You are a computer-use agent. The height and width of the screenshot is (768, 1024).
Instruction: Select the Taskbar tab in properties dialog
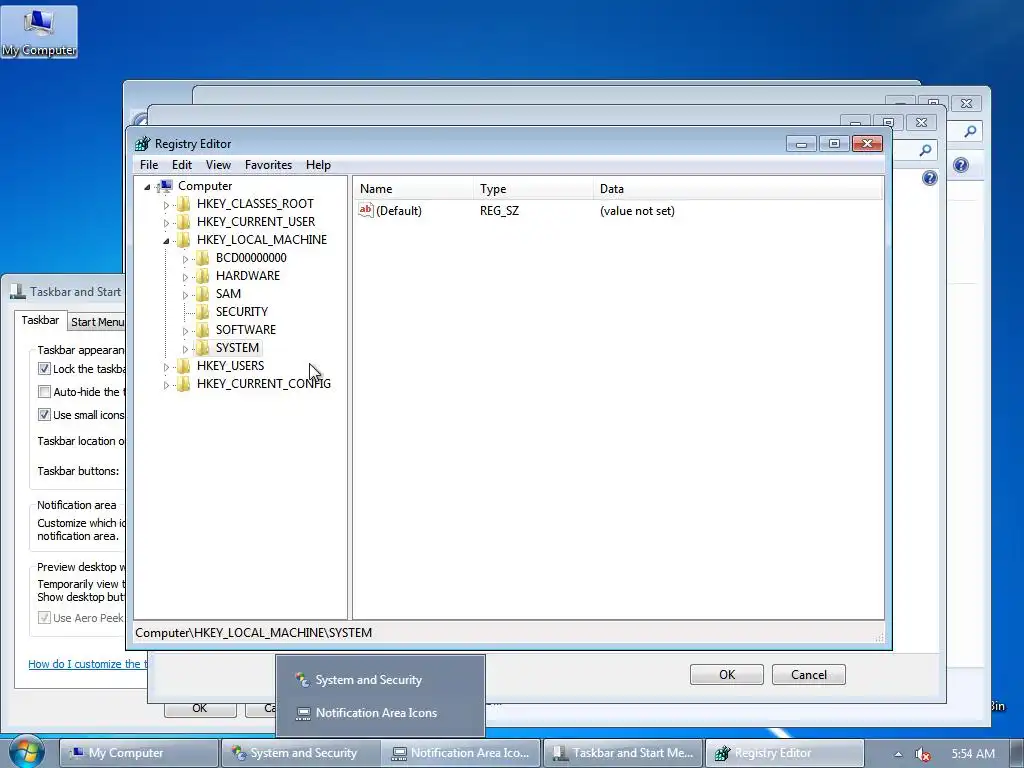pyautogui.click(x=40, y=320)
